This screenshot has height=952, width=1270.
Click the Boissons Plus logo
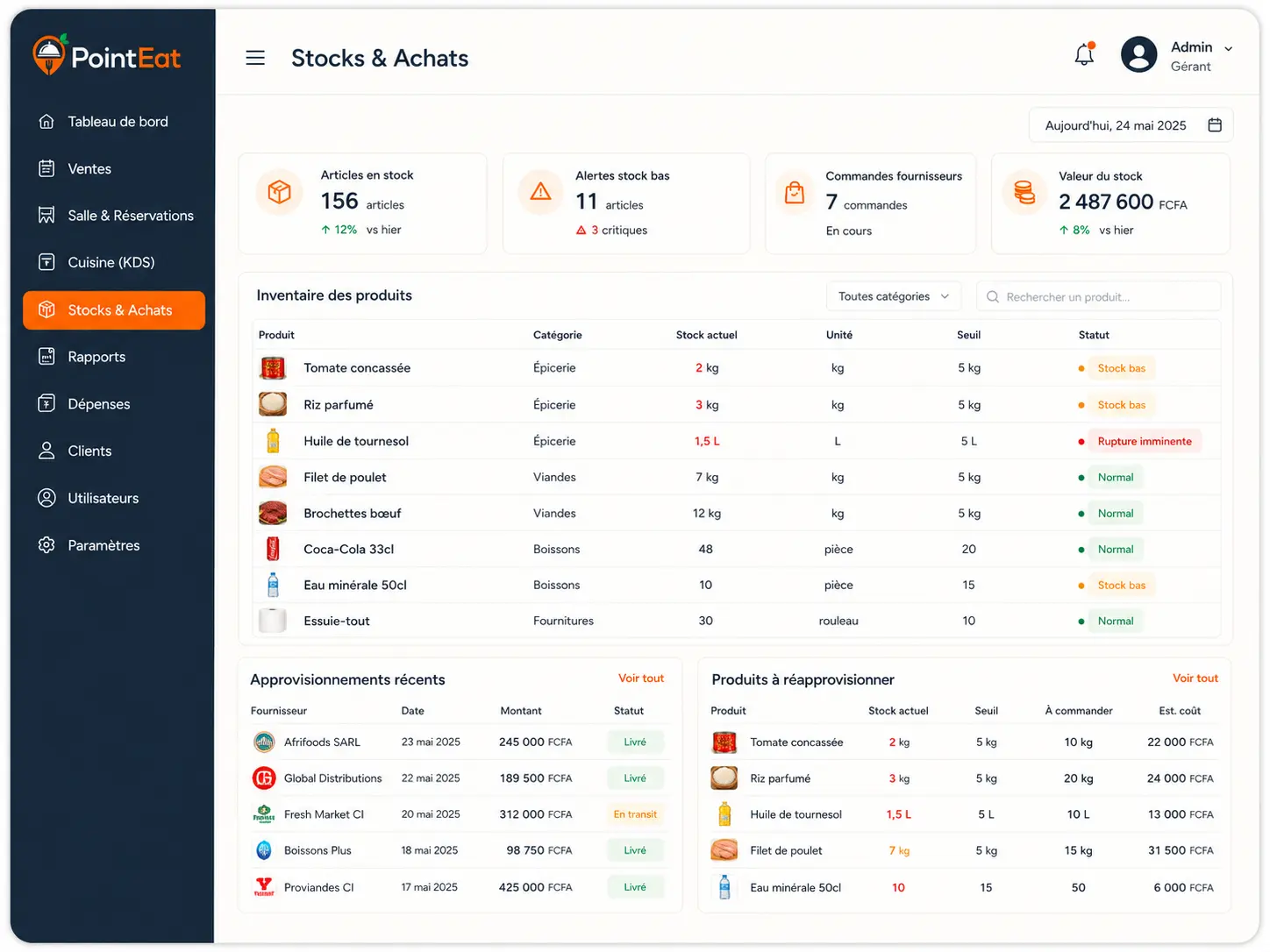click(264, 850)
